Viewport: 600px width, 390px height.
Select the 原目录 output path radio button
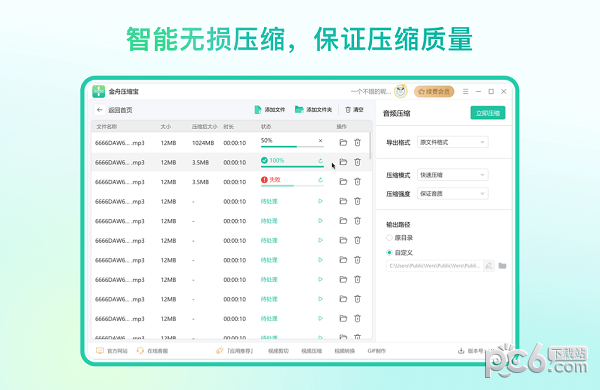389,238
